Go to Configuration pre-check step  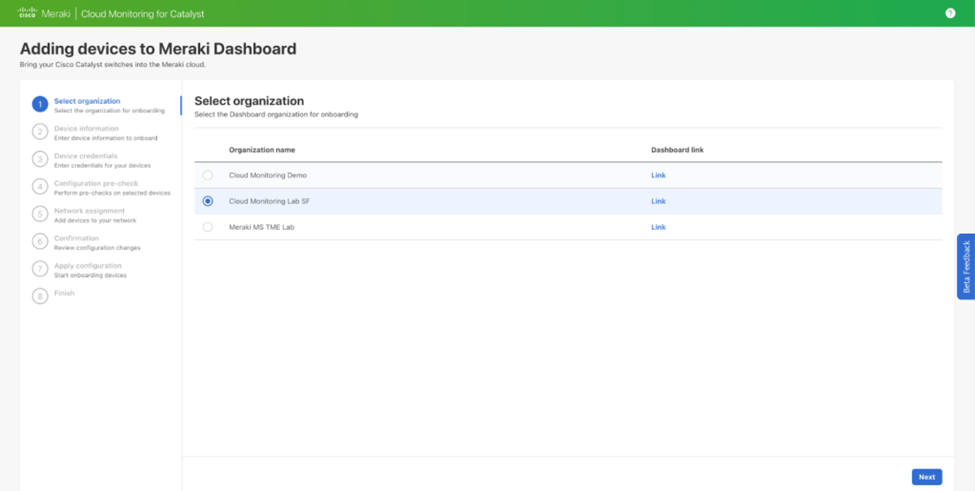96,183
